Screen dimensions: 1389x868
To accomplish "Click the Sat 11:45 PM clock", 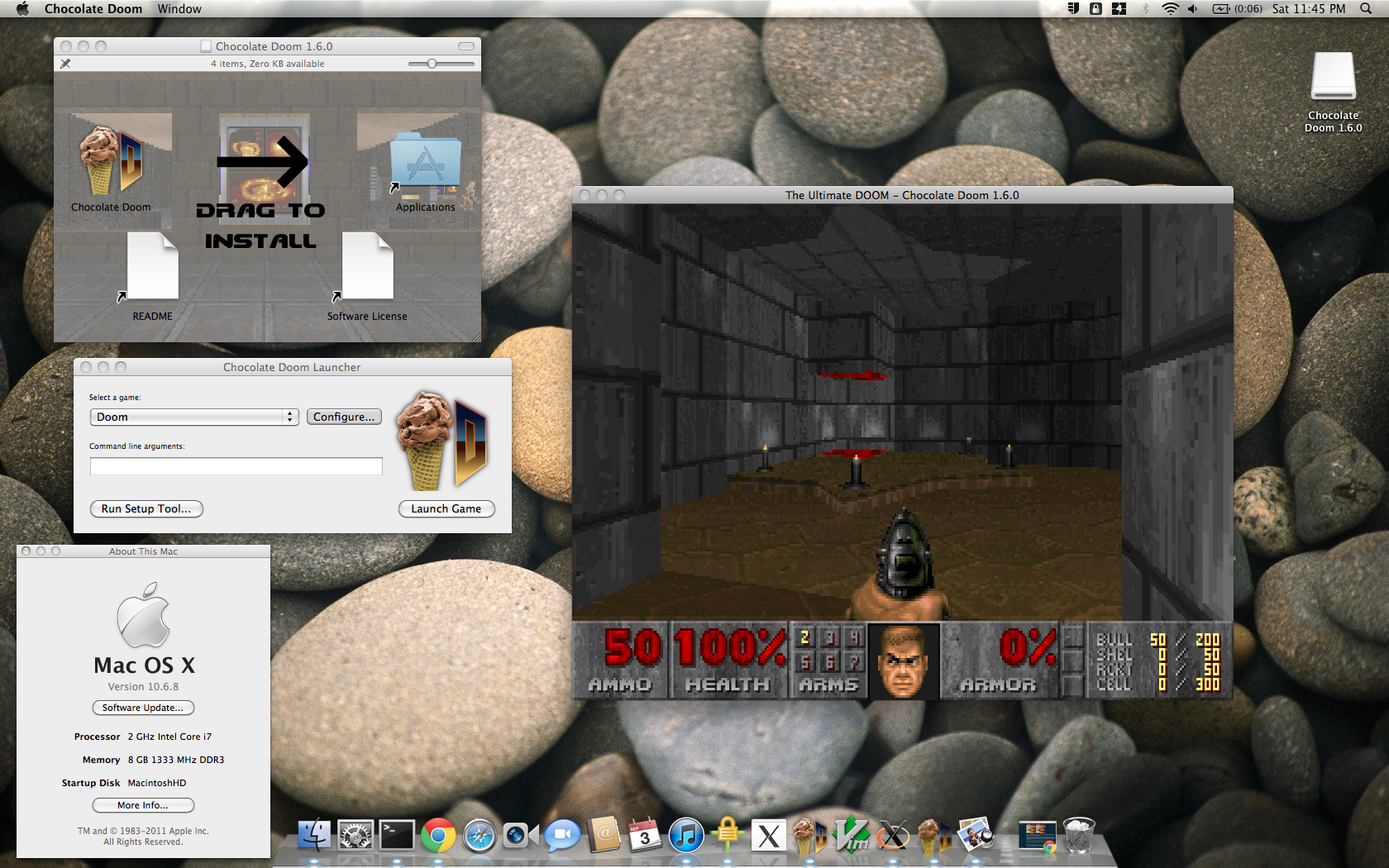I will coord(1309,9).
